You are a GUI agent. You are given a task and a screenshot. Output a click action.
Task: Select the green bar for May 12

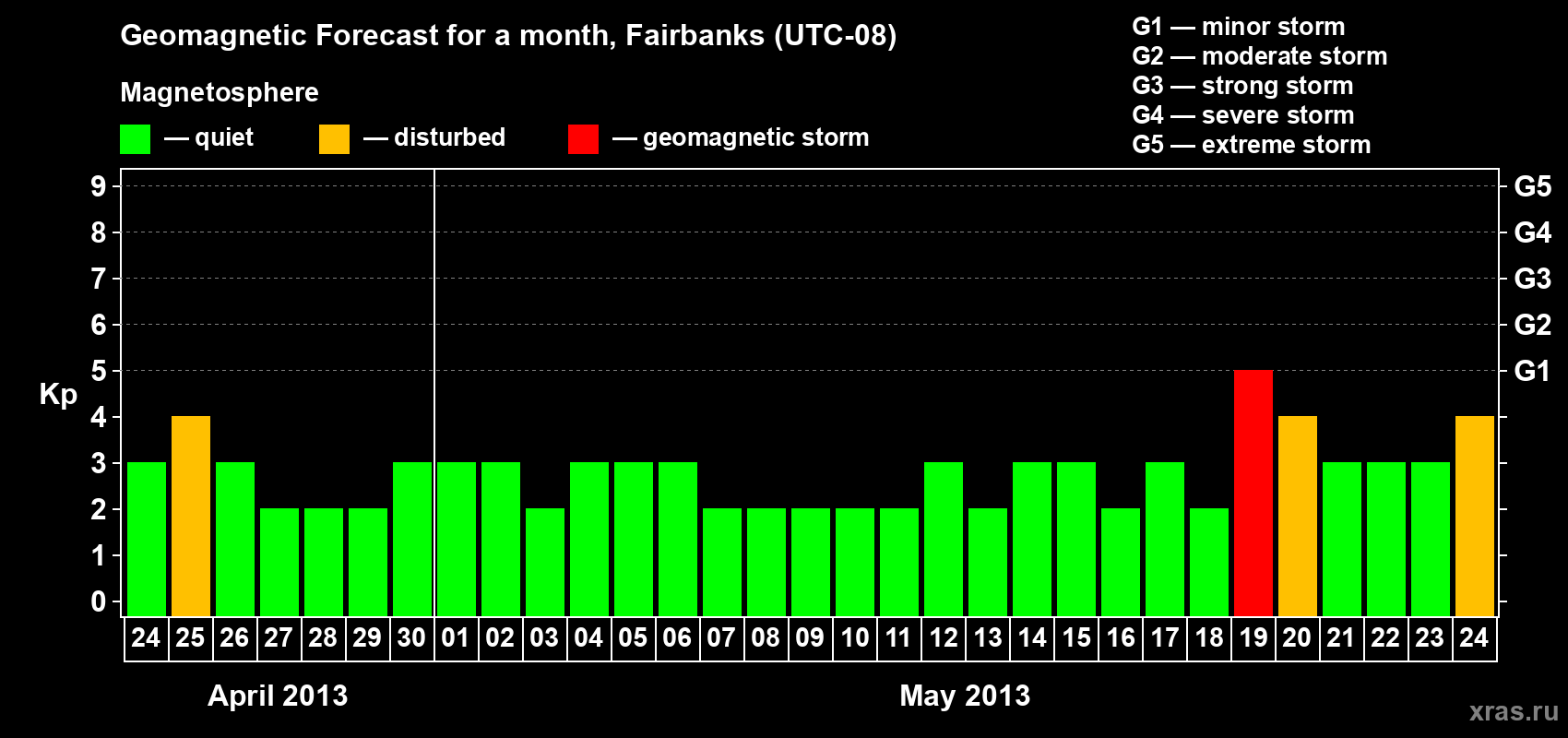click(944, 540)
